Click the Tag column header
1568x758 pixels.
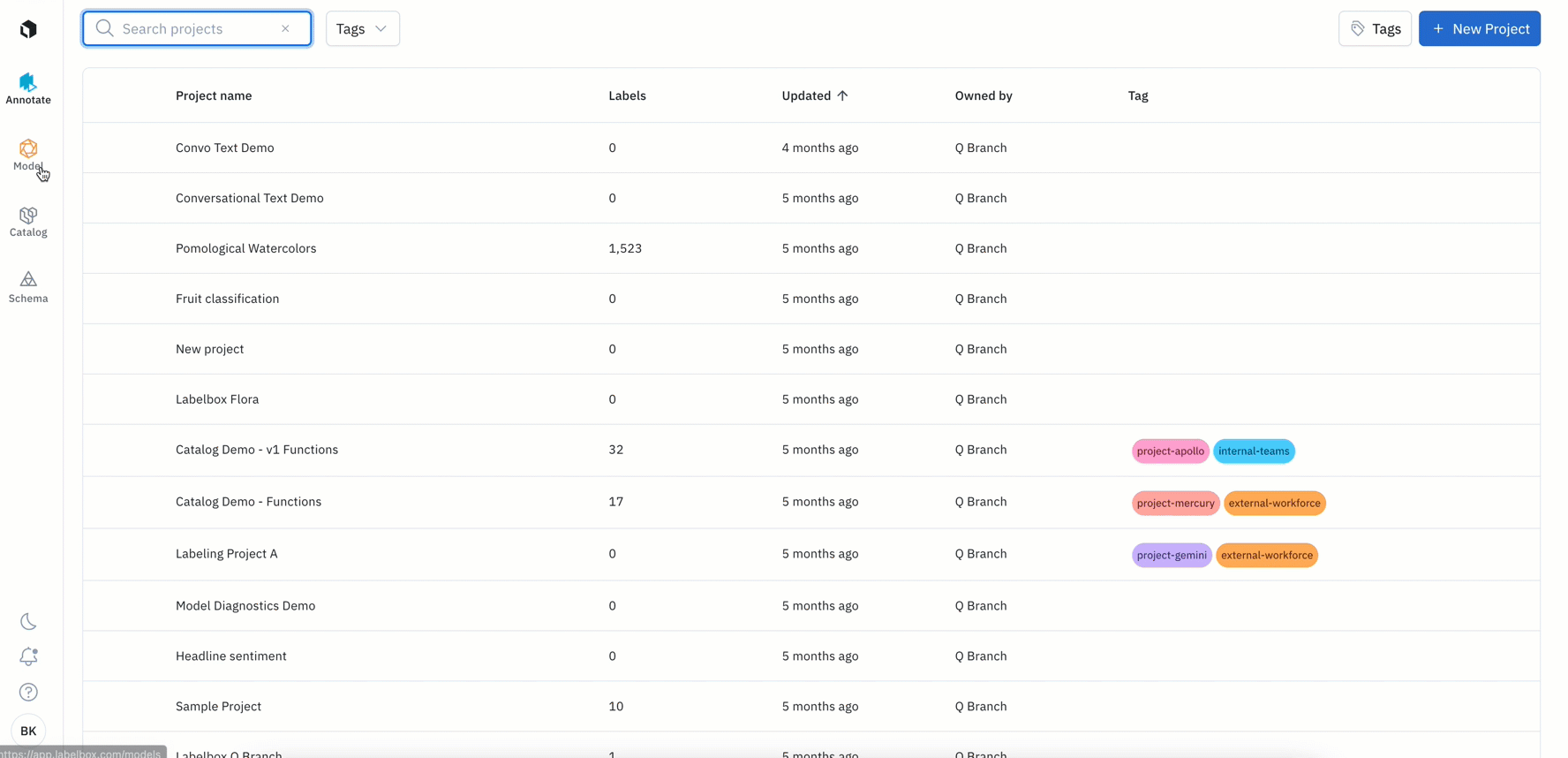tap(1138, 95)
